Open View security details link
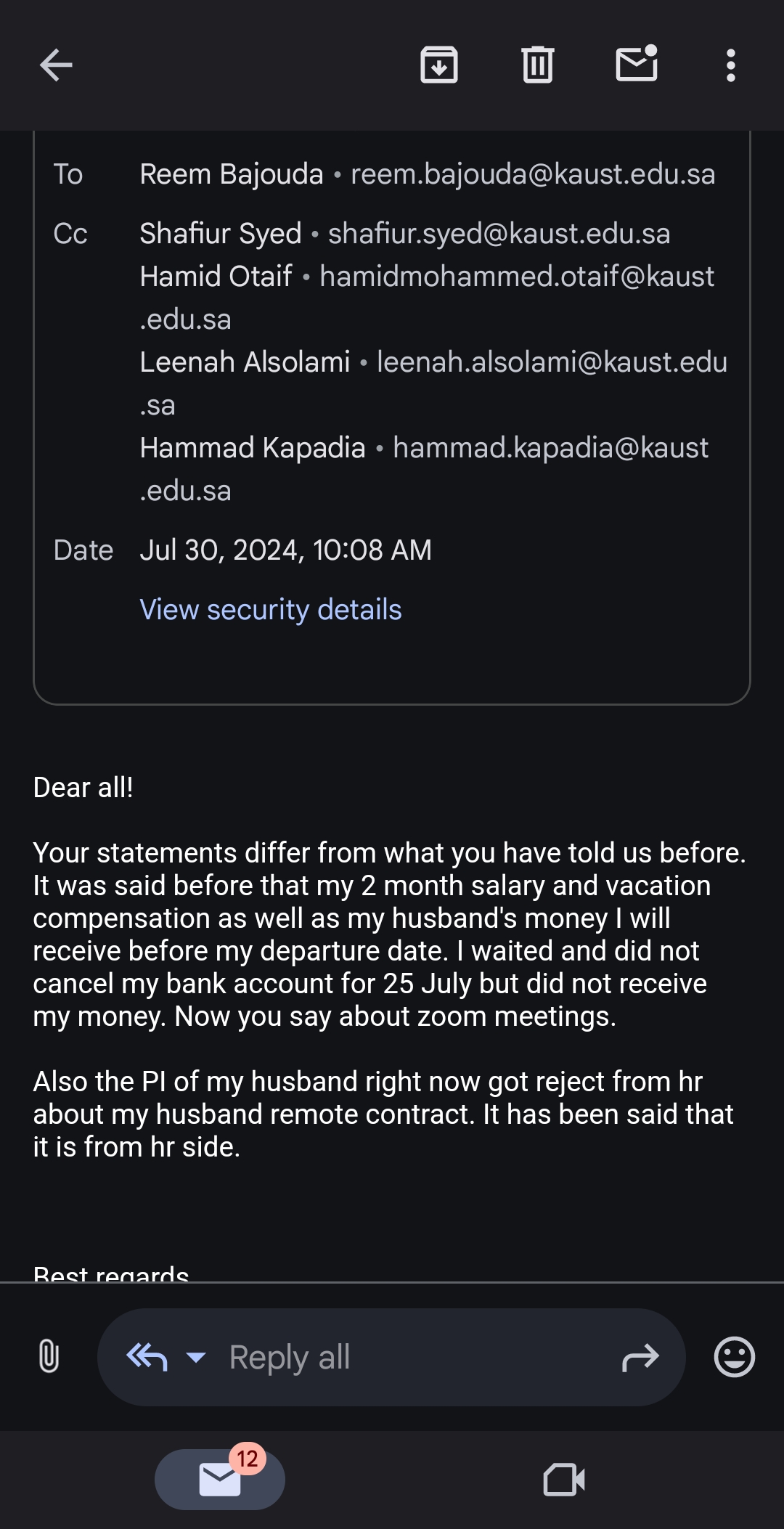The image size is (784, 1529). (270, 610)
